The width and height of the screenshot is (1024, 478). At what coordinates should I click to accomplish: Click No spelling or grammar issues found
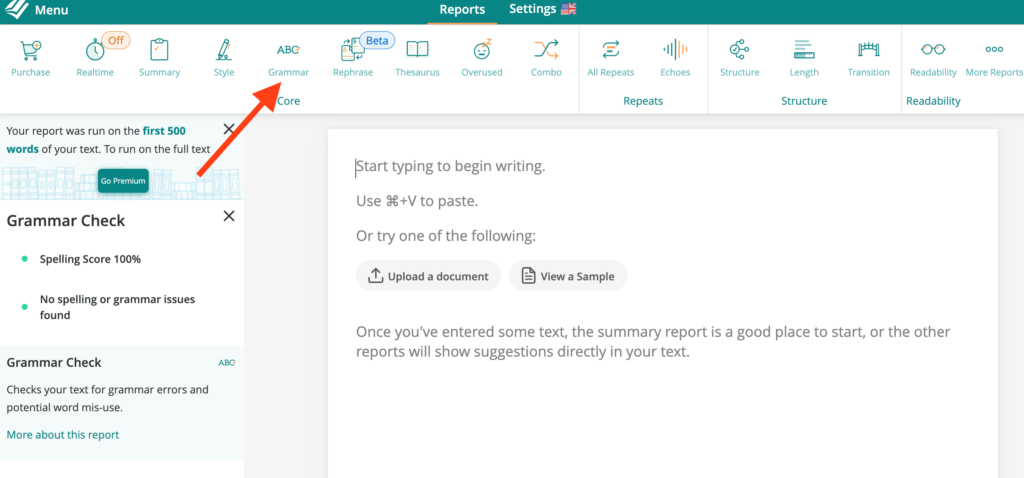(117, 307)
